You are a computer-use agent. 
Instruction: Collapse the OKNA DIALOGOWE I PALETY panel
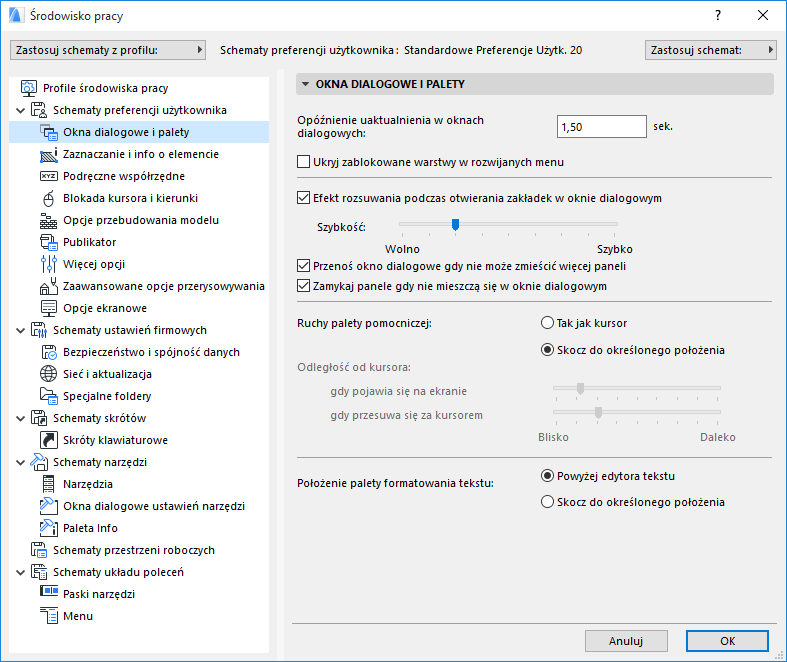[305, 84]
